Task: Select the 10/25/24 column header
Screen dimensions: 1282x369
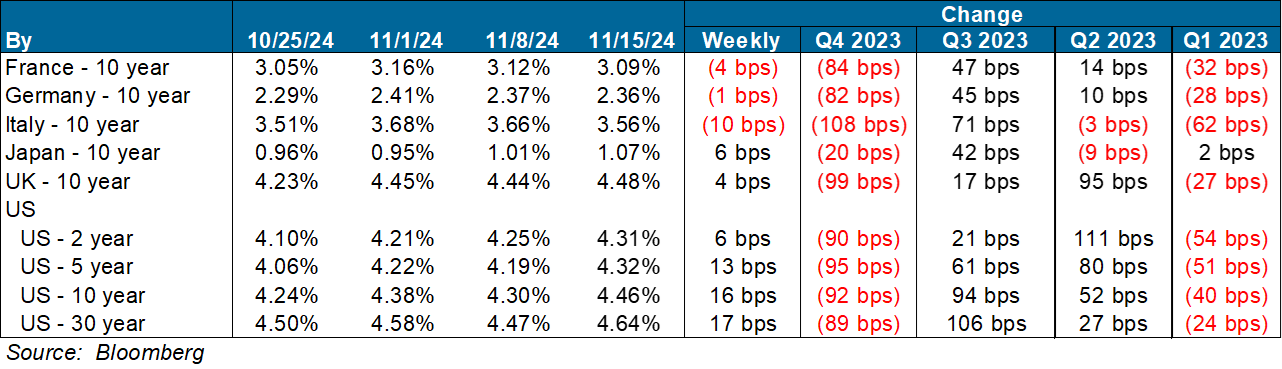Action: coord(289,40)
